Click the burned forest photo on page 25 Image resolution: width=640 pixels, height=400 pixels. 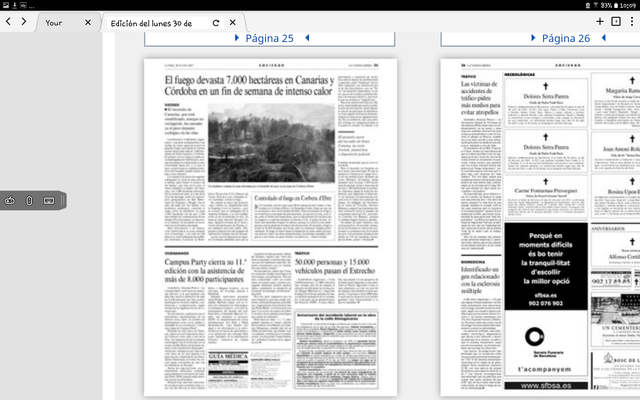[x=271, y=142]
